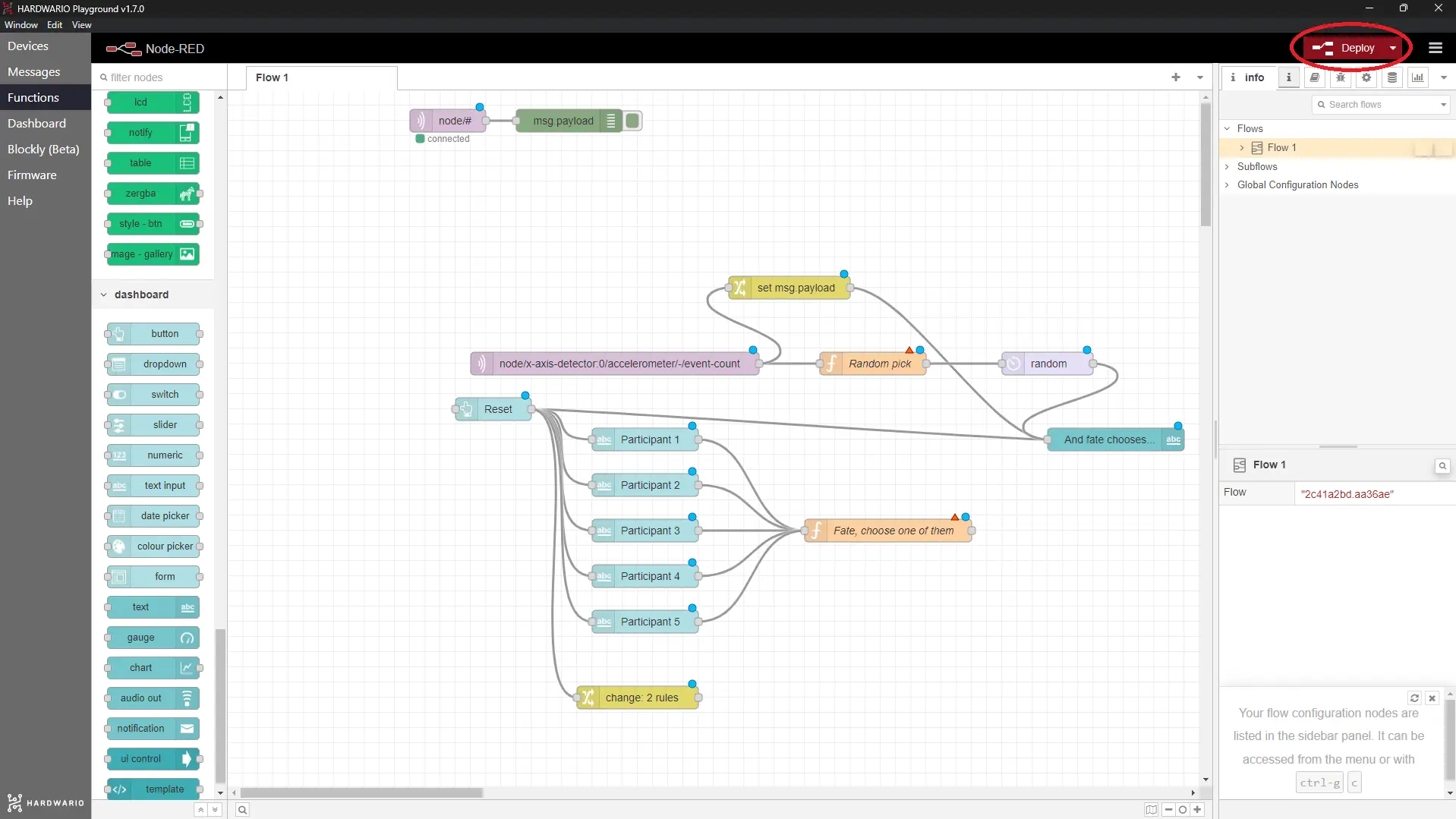
Task: Pick the switch node in dashboard palette
Action: tap(153, 395)
